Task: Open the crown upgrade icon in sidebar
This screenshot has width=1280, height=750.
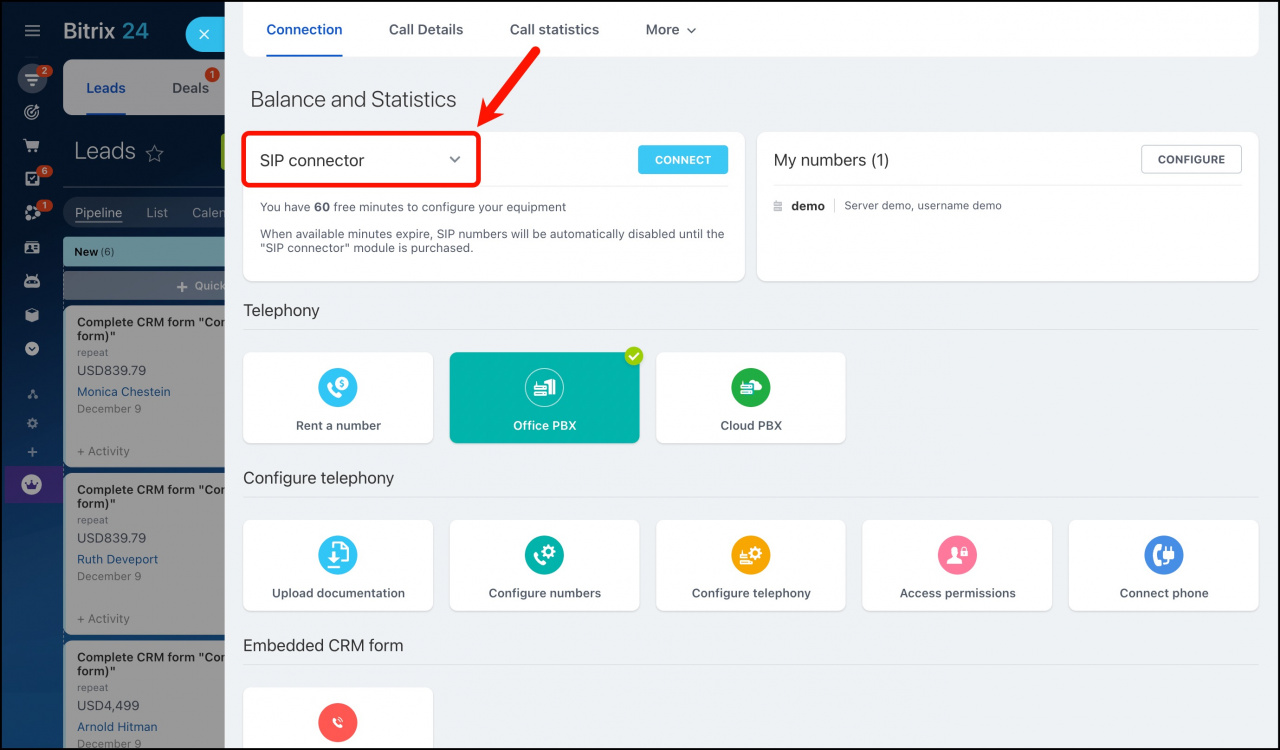Action: coord(32,484)
